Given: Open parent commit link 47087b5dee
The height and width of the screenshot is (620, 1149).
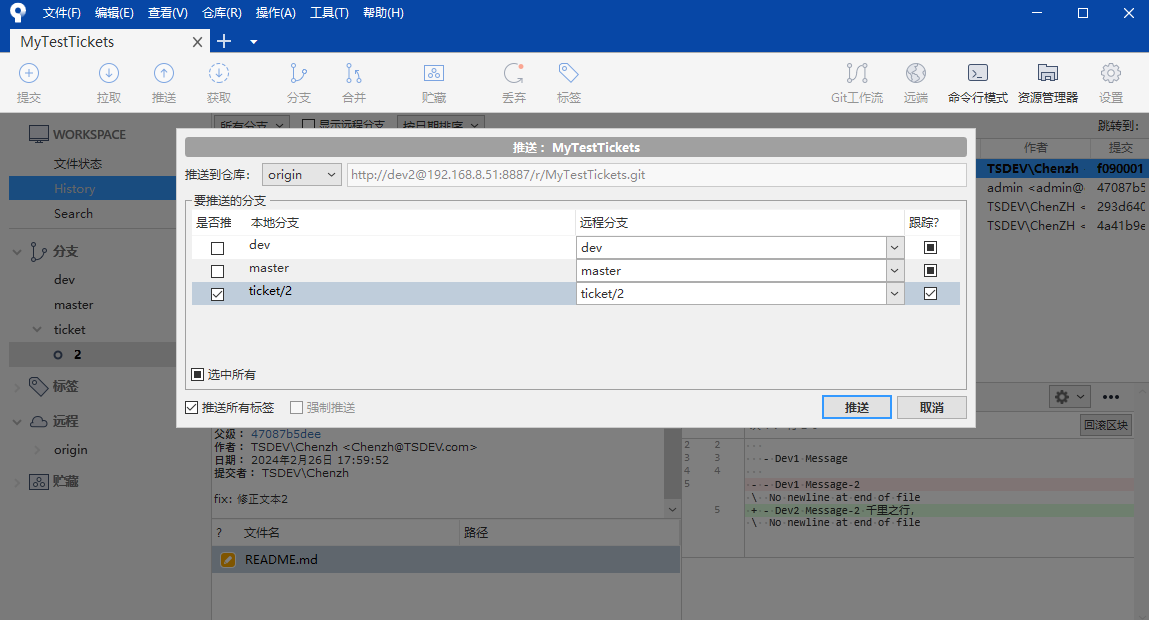Looking at the screenshot, I should click(286, 434).
